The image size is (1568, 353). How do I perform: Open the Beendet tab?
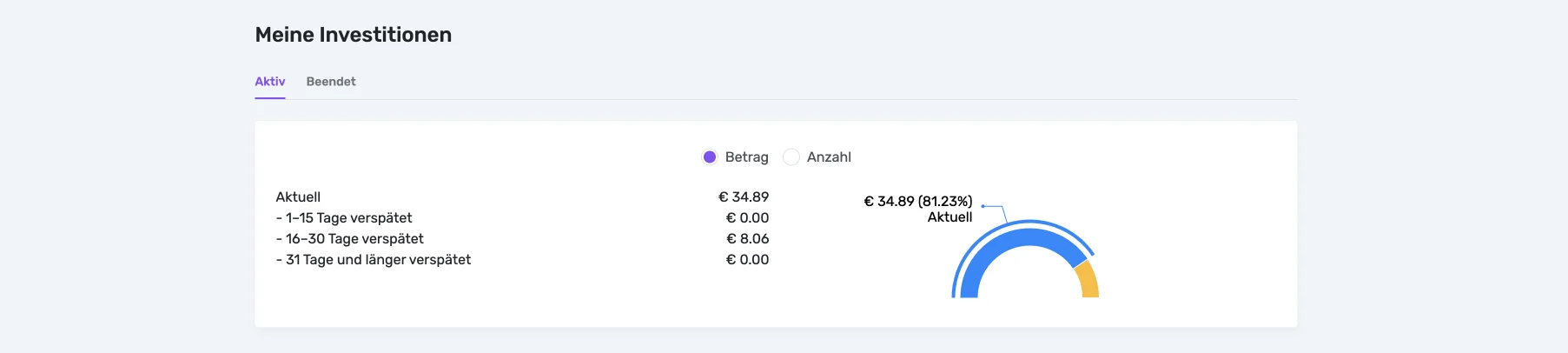pyautogui.click(x=331, y=82)
